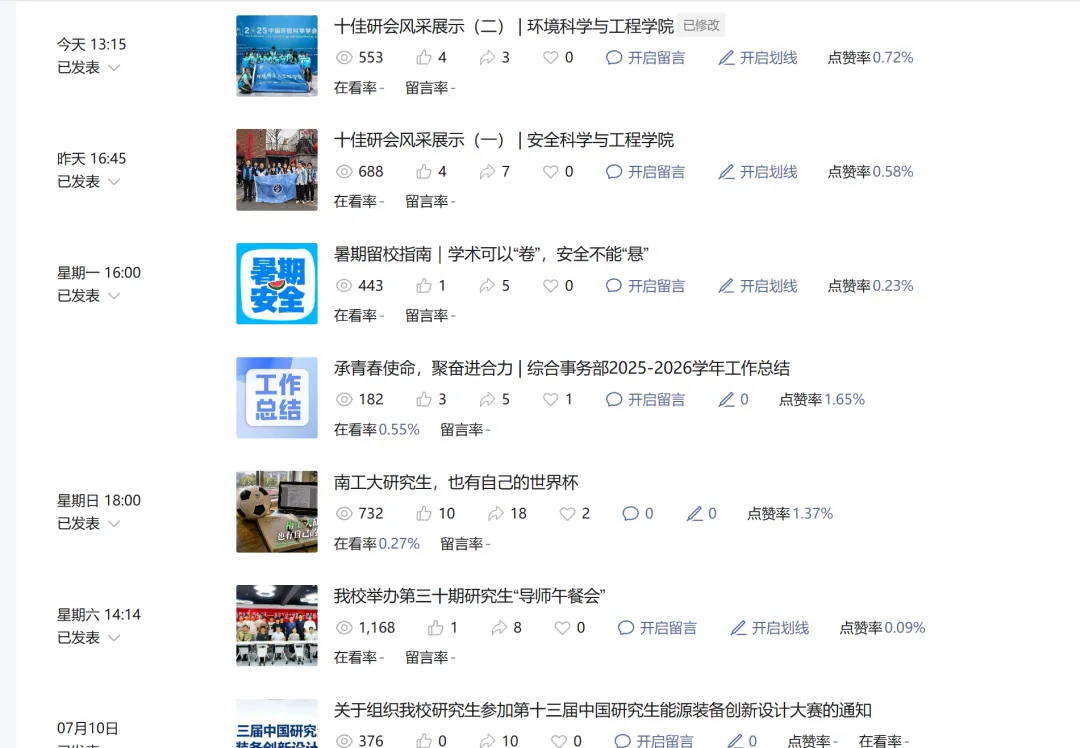
Task: Open article 关于组织我校研究生参加能源装备创新设计大赛的通知
Action: [603, 710]
